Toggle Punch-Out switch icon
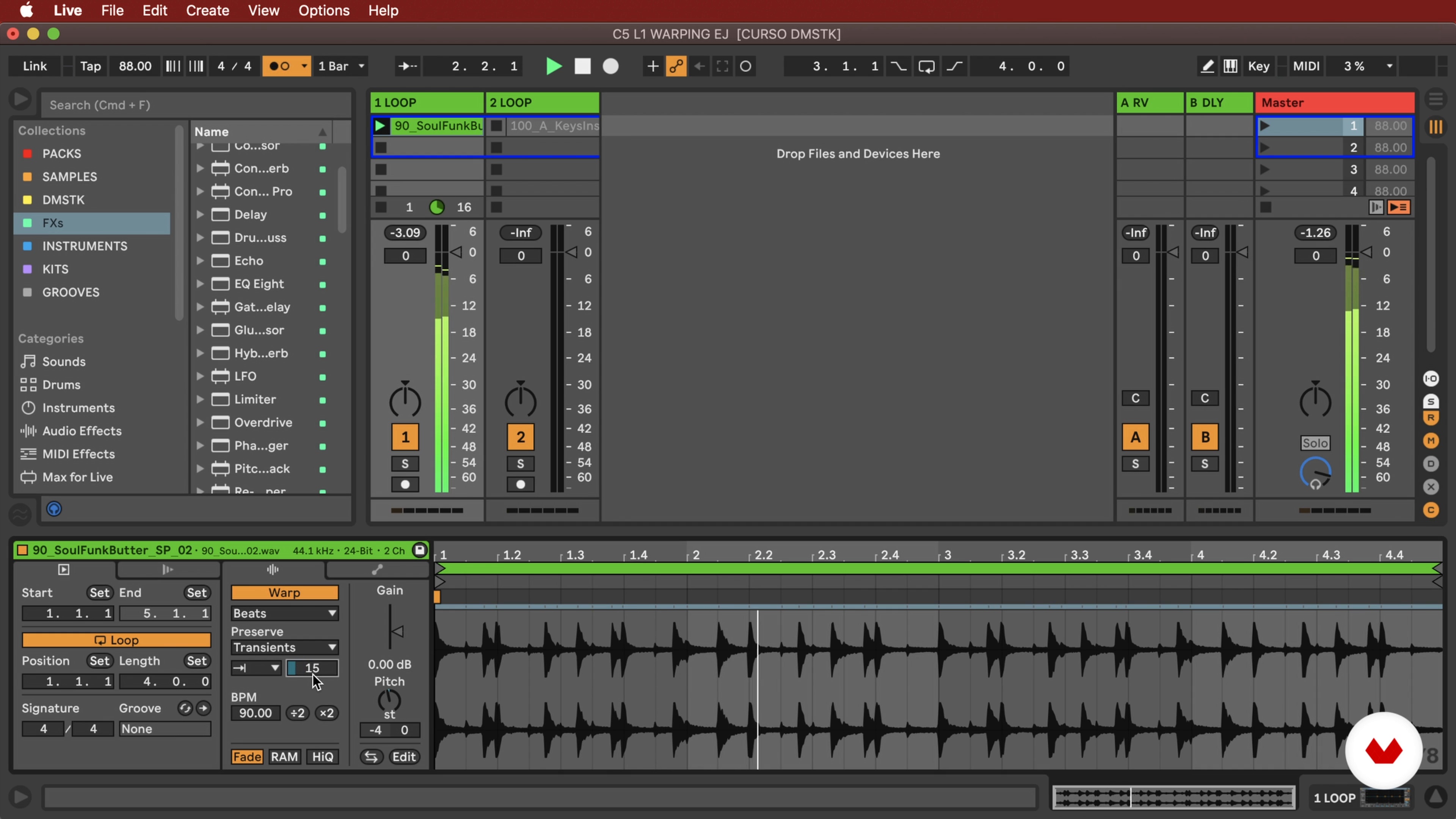 (x=955, y=66)
